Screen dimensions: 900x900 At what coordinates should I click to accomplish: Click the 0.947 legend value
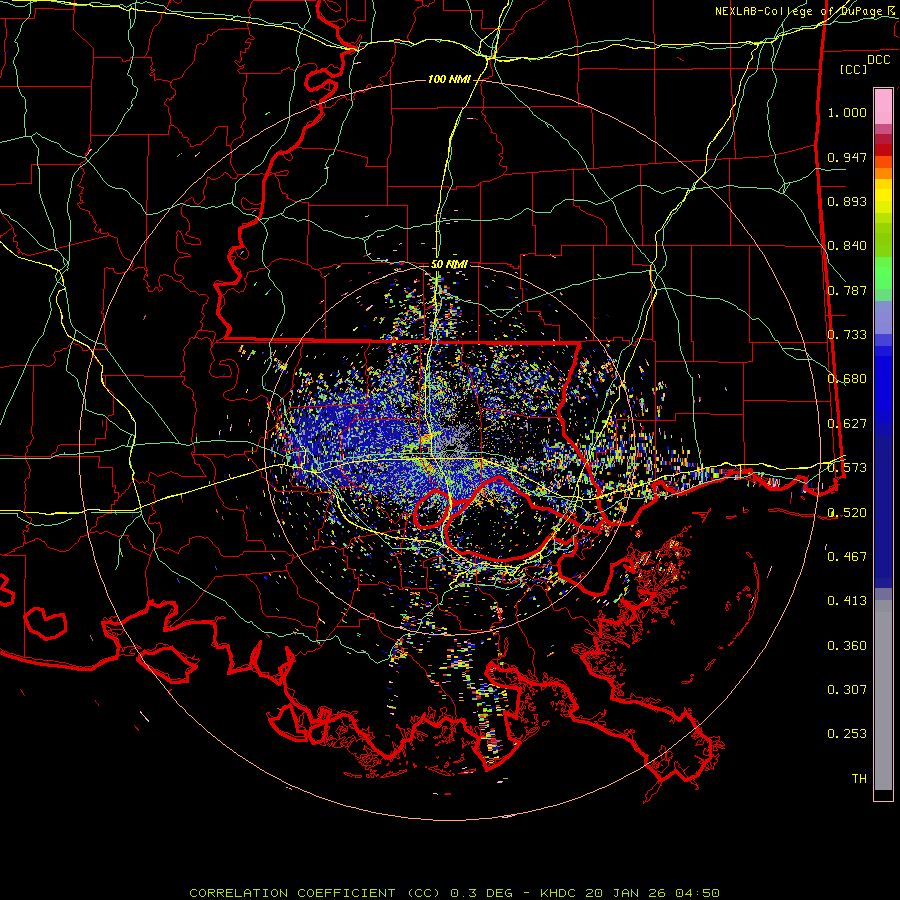point(847,157)
